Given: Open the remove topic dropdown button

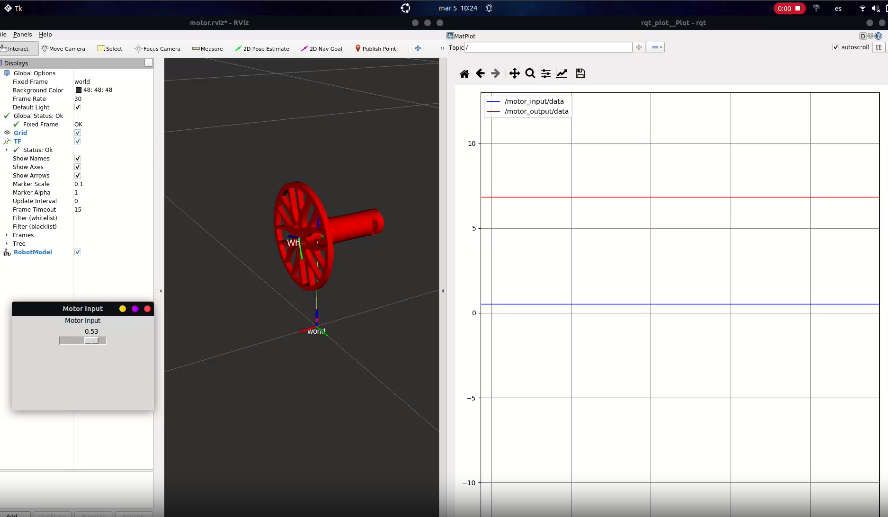Looking at the screenshot, I should 655,48.
